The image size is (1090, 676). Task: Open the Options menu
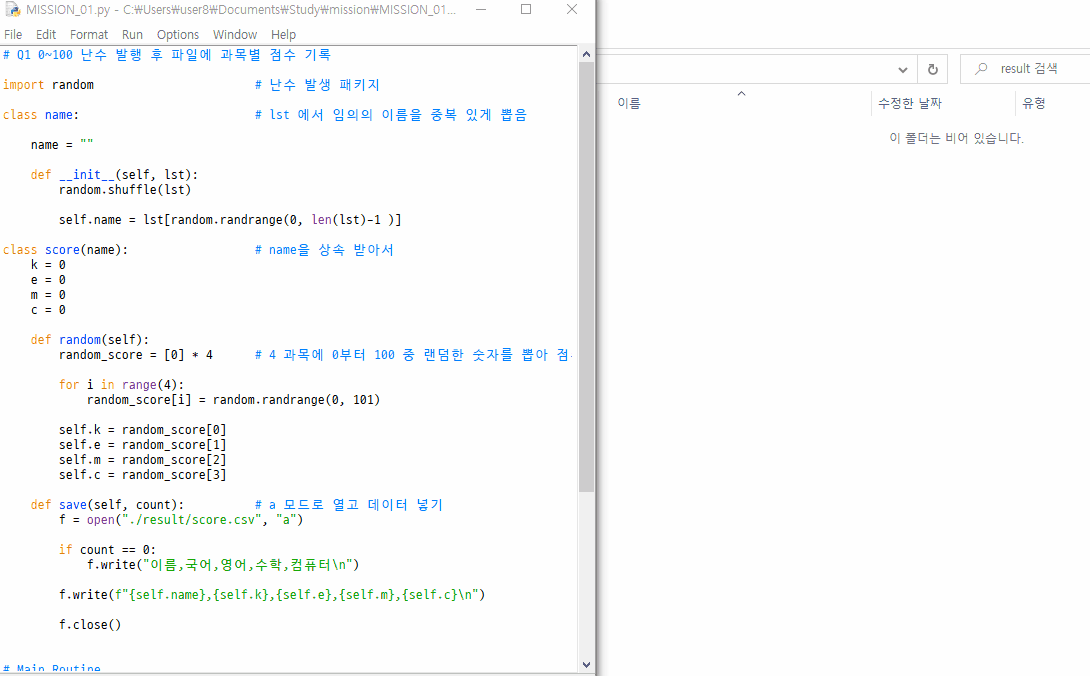(x=178, y=34)
